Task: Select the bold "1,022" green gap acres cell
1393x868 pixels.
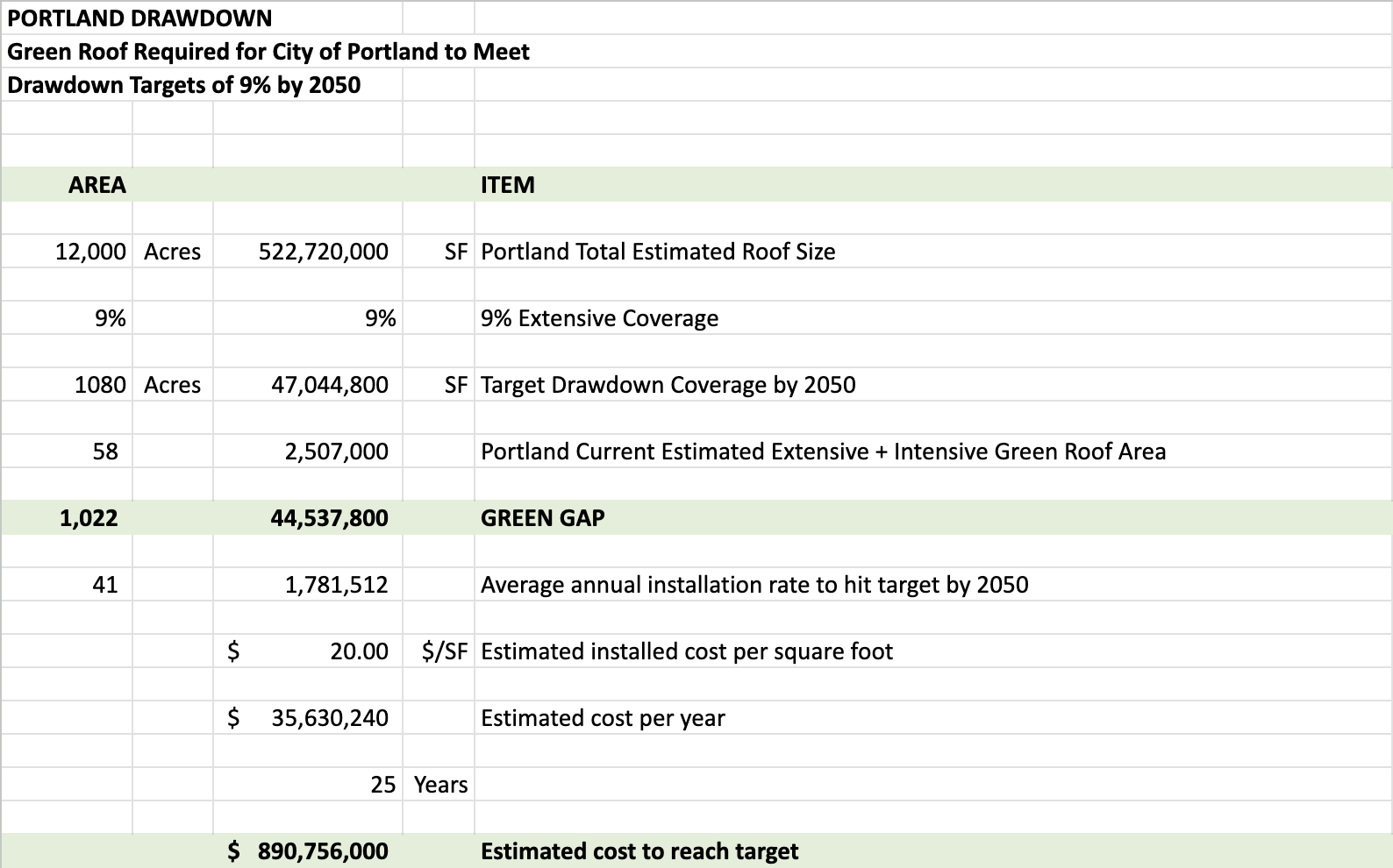Action: [89, 518]
